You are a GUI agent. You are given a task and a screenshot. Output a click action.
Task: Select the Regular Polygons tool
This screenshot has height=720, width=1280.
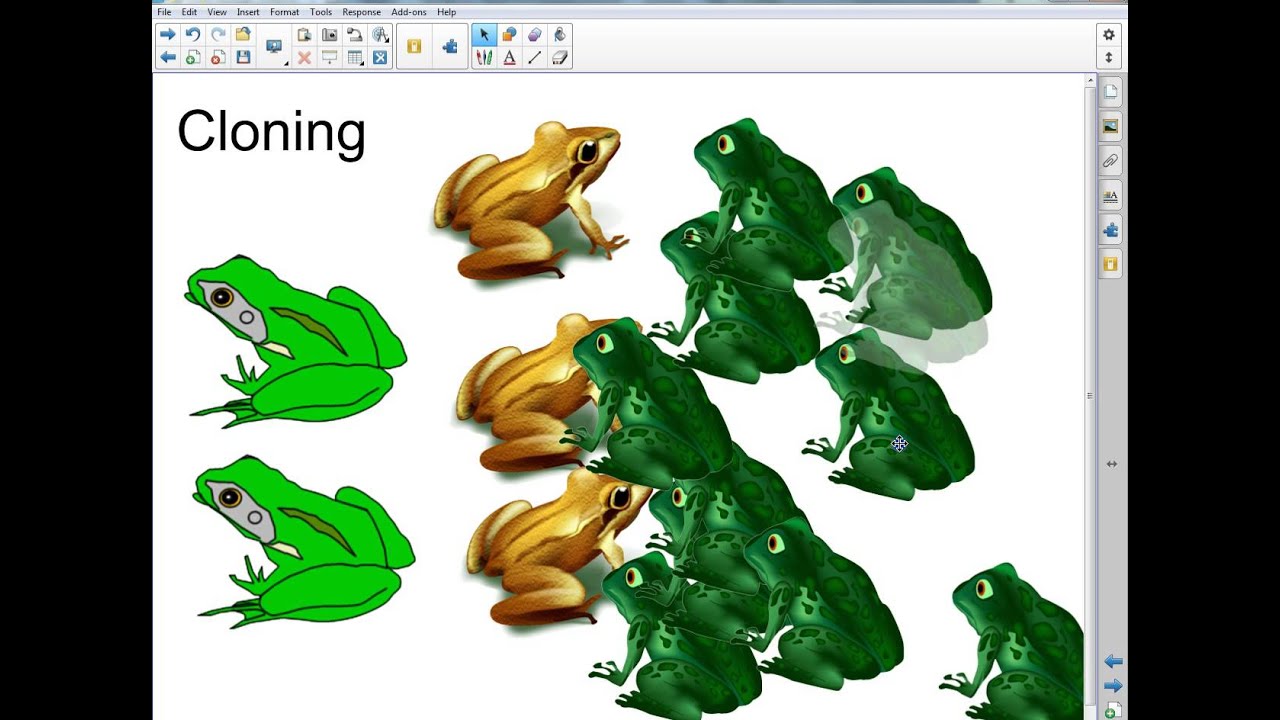(534, 34)
